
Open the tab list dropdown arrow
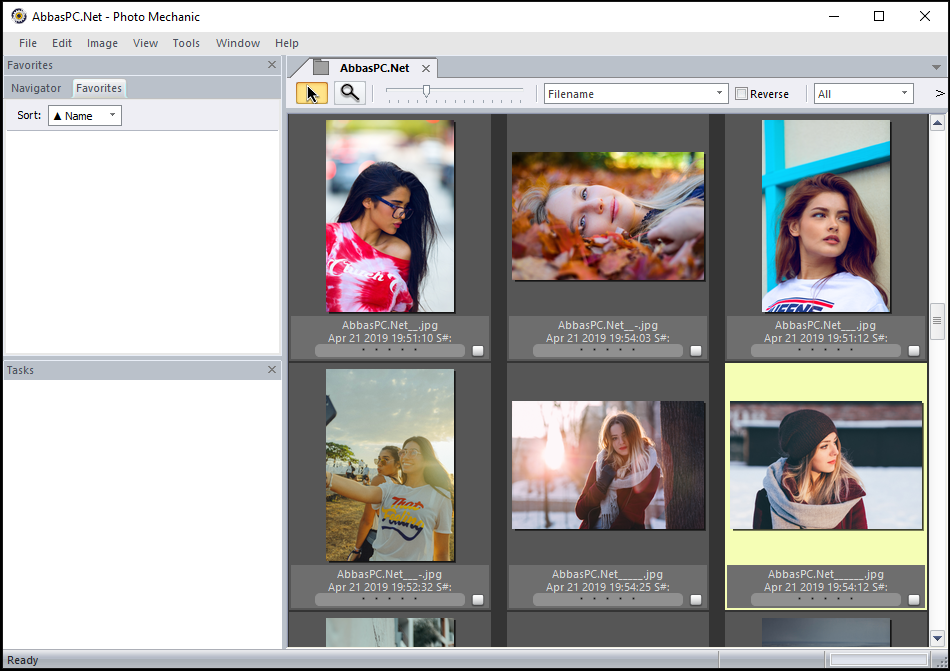tap(936, 67)
